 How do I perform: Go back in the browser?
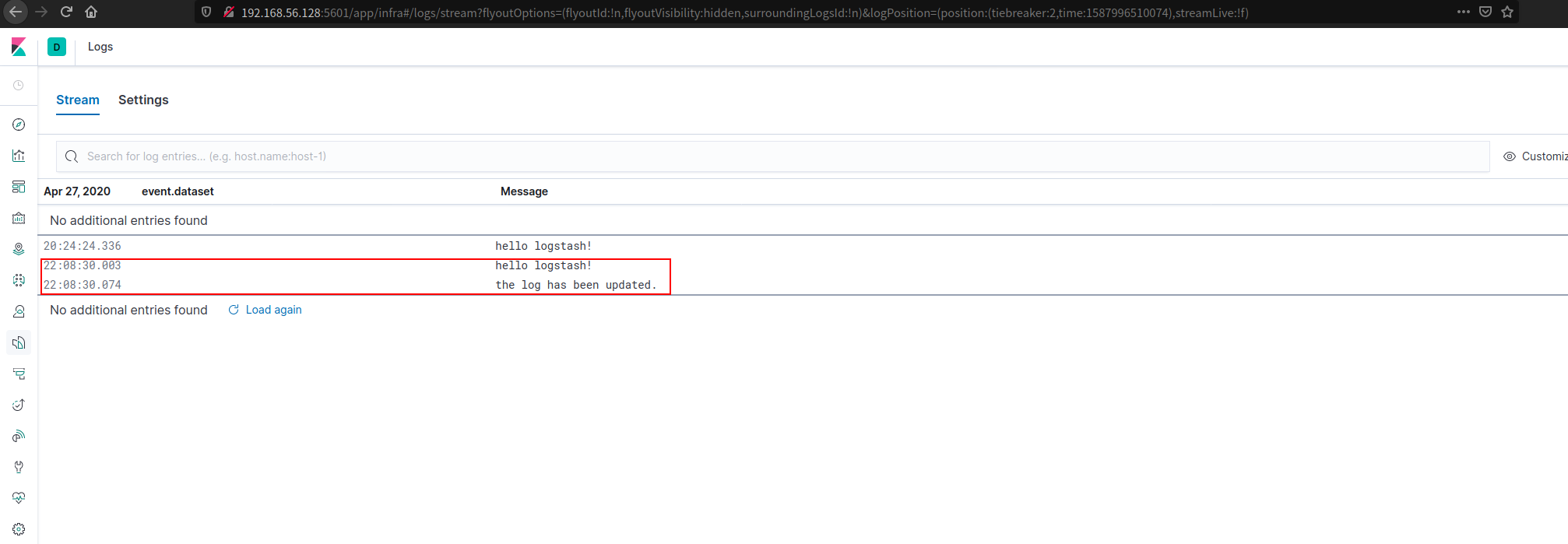(16, 12)
